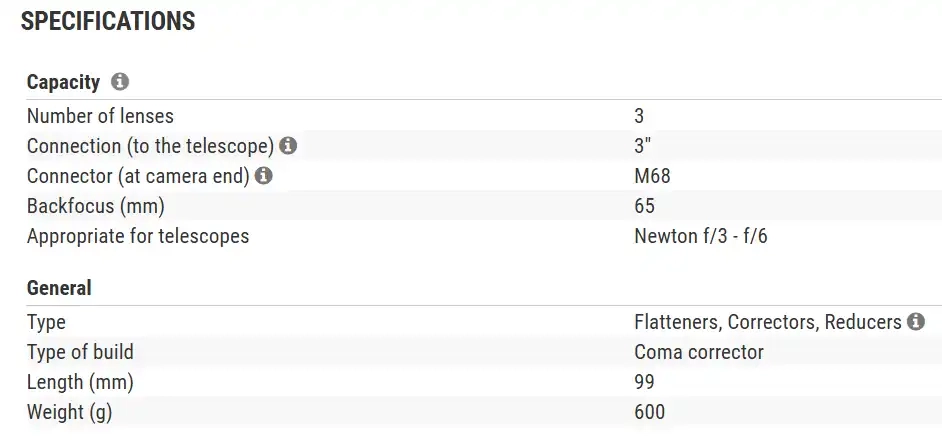Click the M68 connector value

[x=652, y=176]
